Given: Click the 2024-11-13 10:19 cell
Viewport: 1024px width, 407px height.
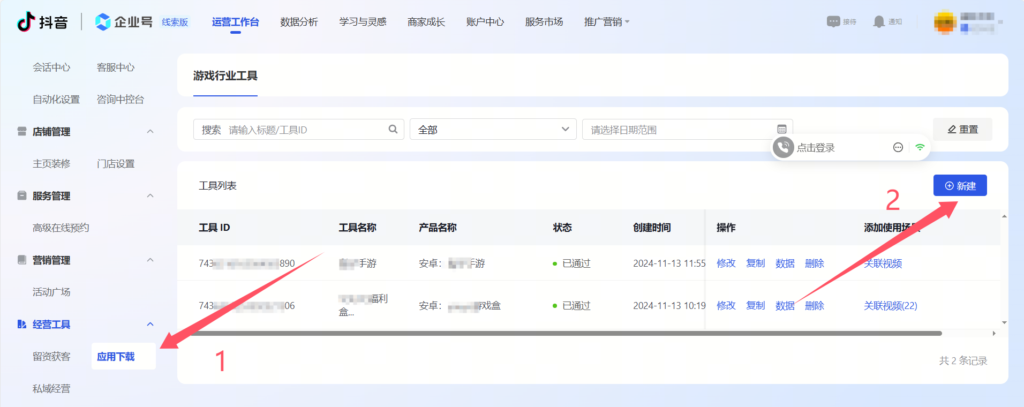Looking at the screenshot, I should [669, 305].
